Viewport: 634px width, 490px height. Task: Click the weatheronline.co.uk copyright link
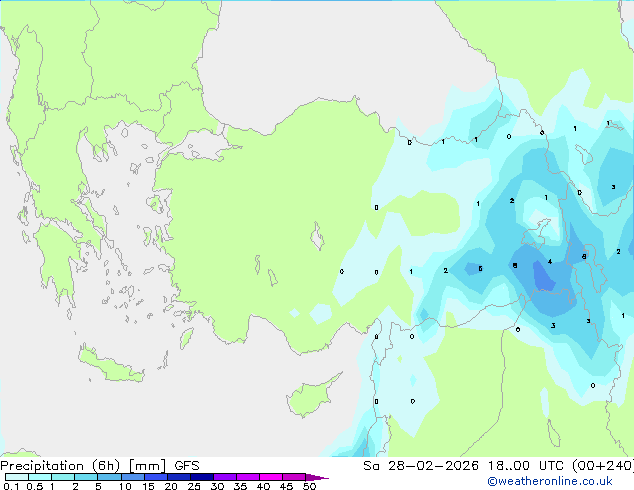click(550, 481)
